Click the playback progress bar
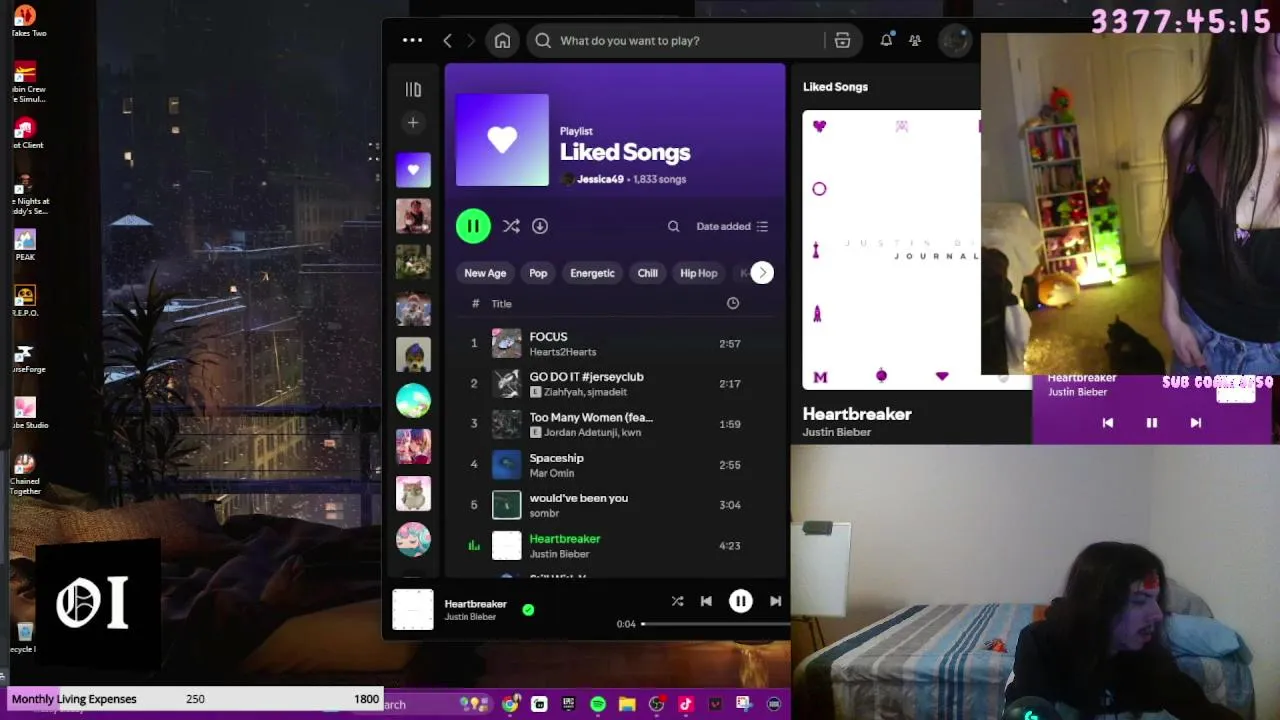1280x720 pixels. [715, 624]
